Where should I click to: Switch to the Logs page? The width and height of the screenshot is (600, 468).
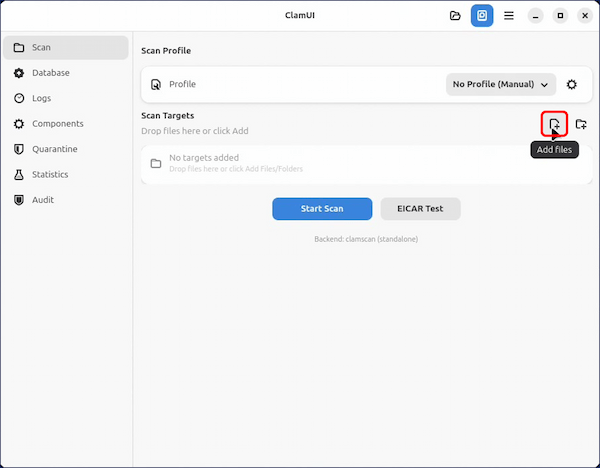click(x=66, y=98)
